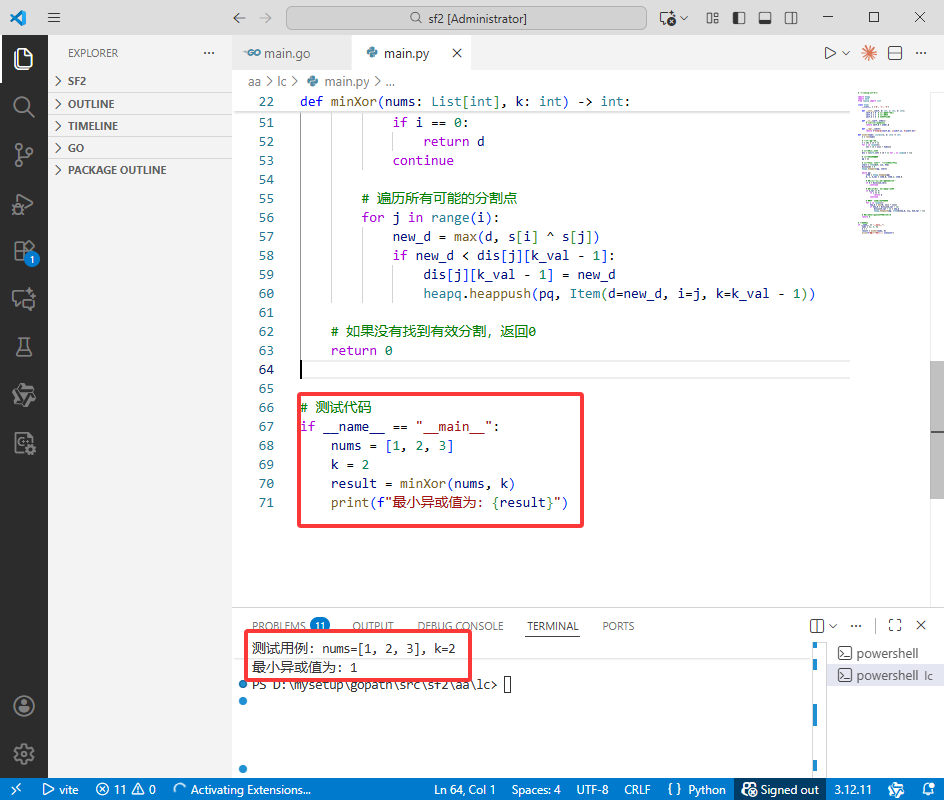Switch to the OUTPUT panel tab
Image resolution: width=944 pixels, height=800 pixels.
373,626
